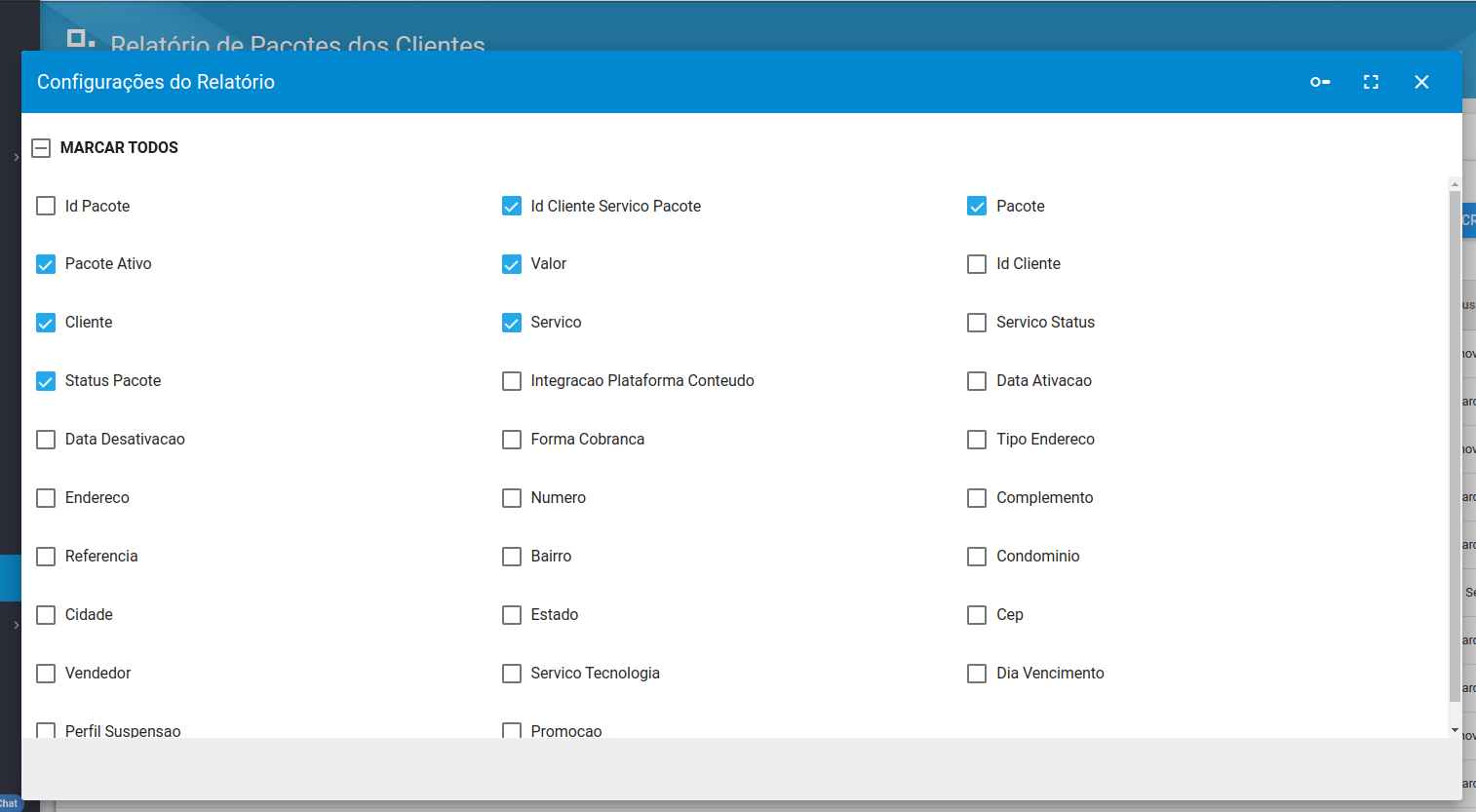Viewport: 1476px width, 812px height.
Task: Check Integracao Plataforma Conteudo
Action: (512, 381)
